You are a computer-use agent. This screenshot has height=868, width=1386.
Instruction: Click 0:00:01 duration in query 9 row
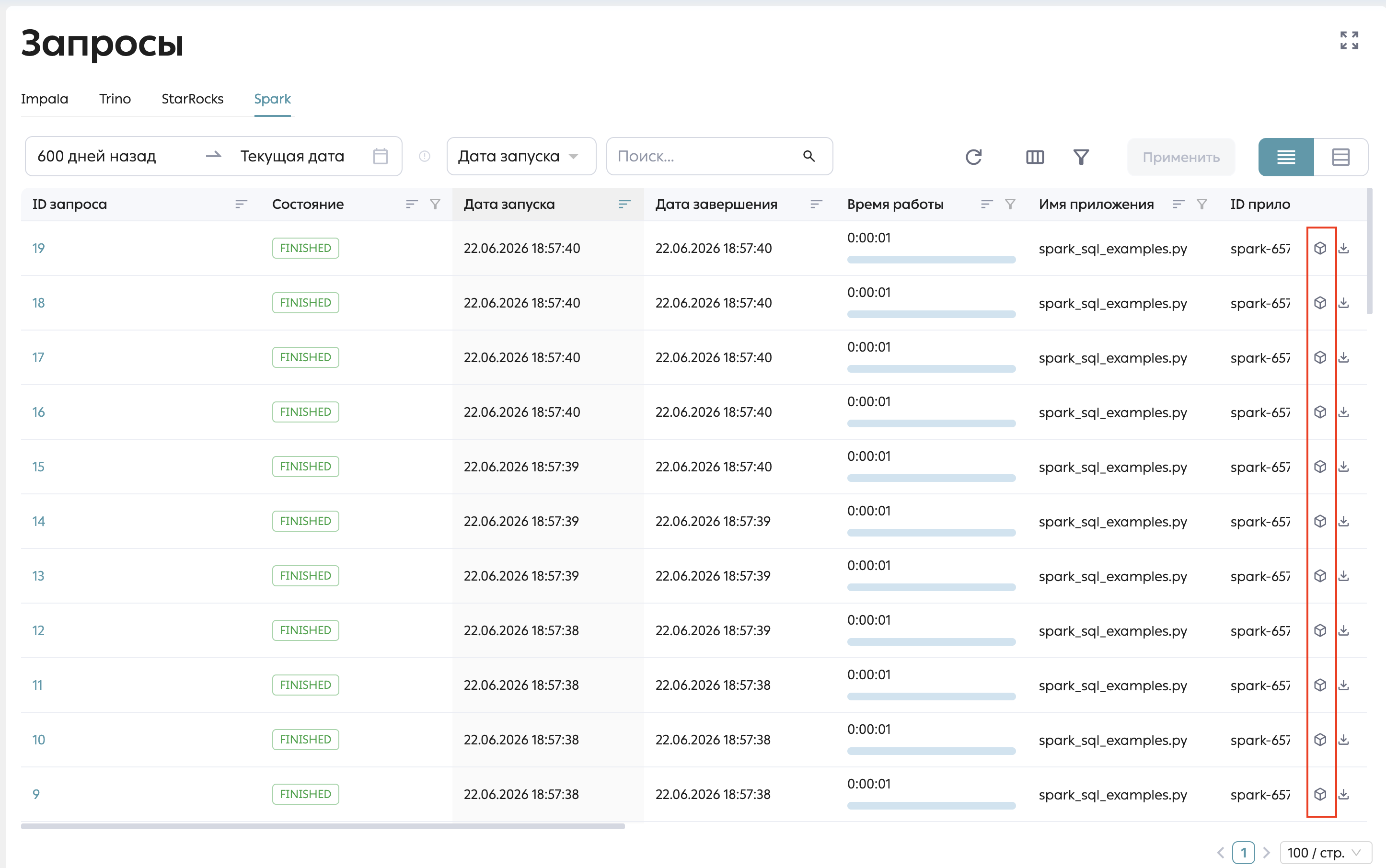tap(868, 784)
